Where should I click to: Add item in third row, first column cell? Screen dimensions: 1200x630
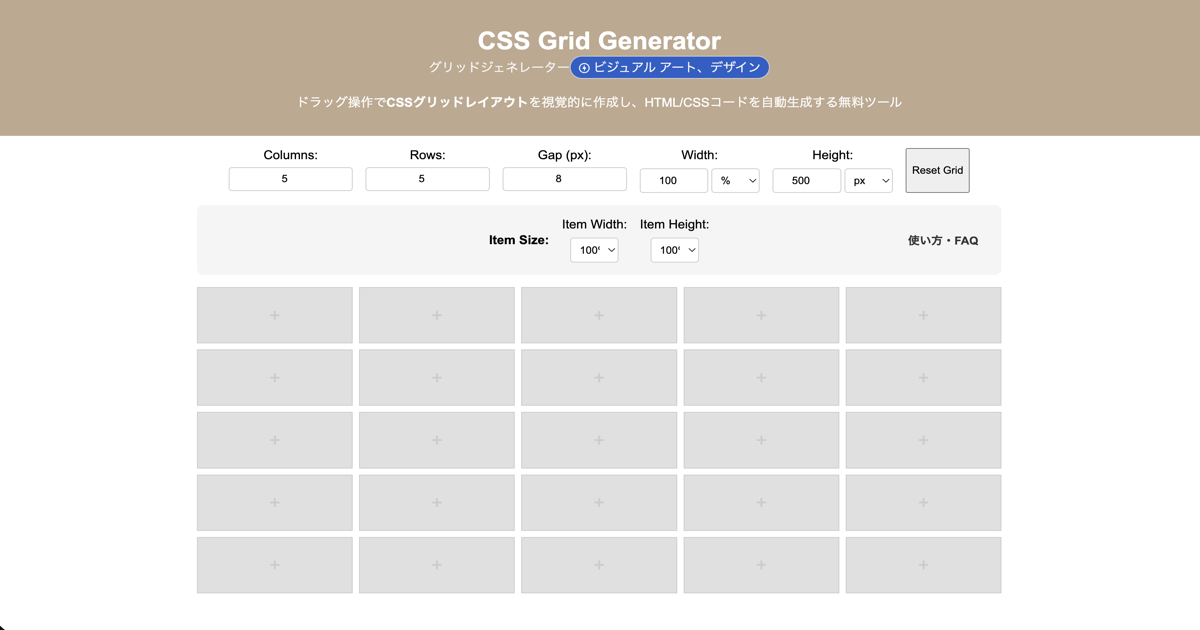tap(275, 440)
